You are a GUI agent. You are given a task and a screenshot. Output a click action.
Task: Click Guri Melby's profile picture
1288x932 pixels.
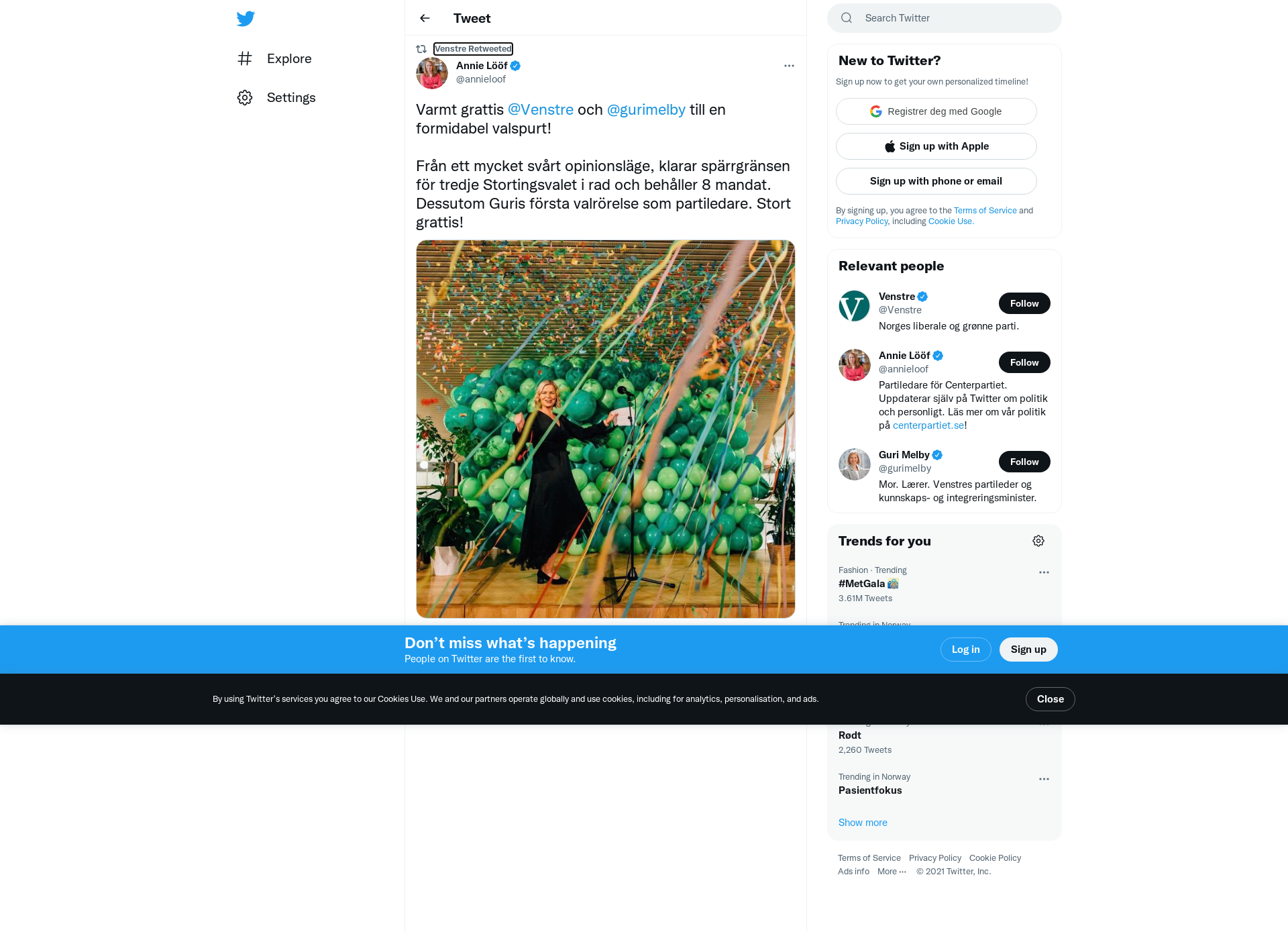(x=855, y=464)
